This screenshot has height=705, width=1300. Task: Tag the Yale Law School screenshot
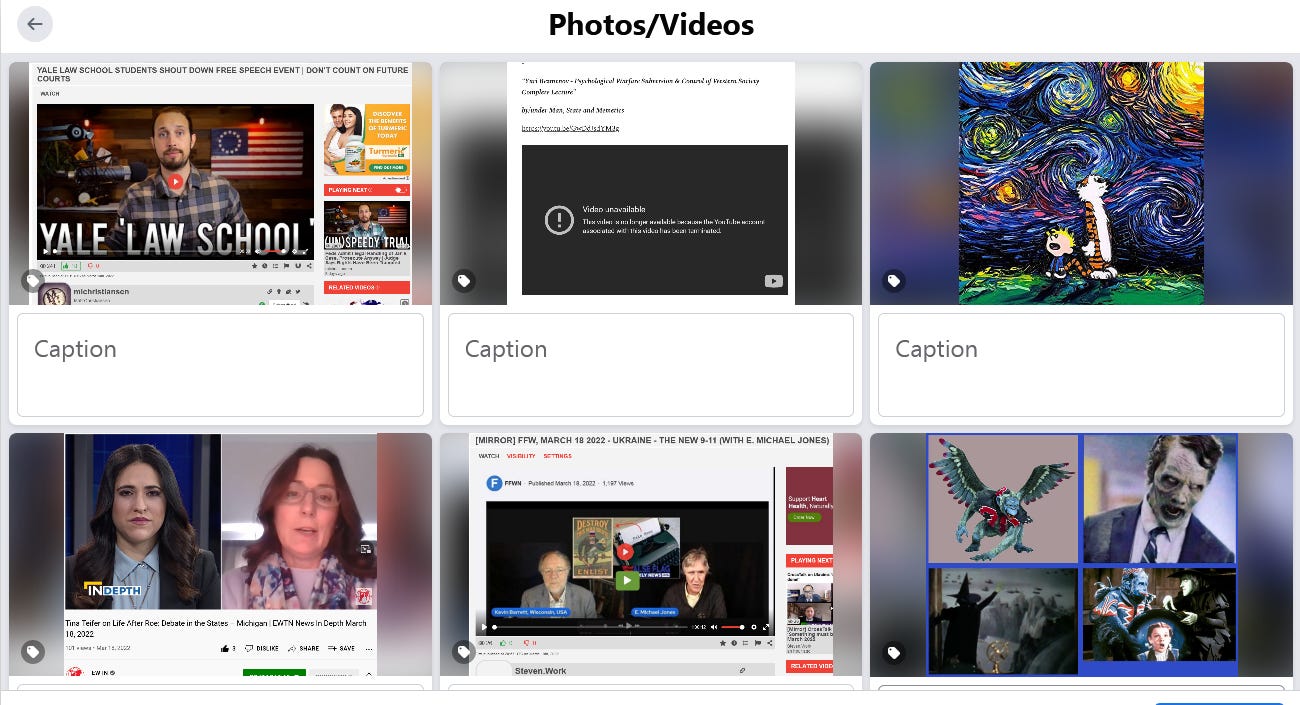[33, 281]
